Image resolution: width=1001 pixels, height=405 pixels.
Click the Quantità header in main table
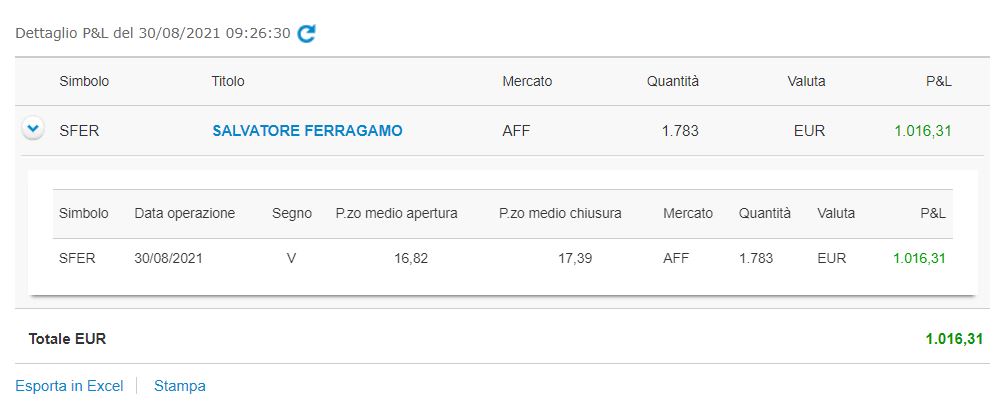tap(673, 82)
